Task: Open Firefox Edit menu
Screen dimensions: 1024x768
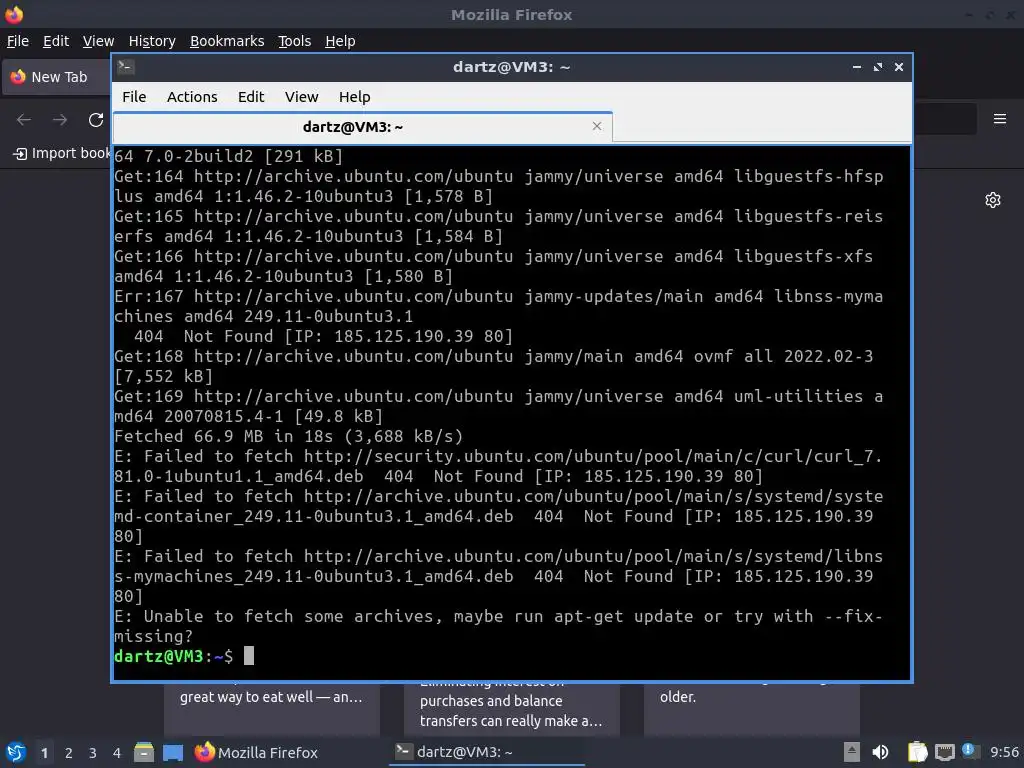Action: pyautogui.click(x=56, y=41)
